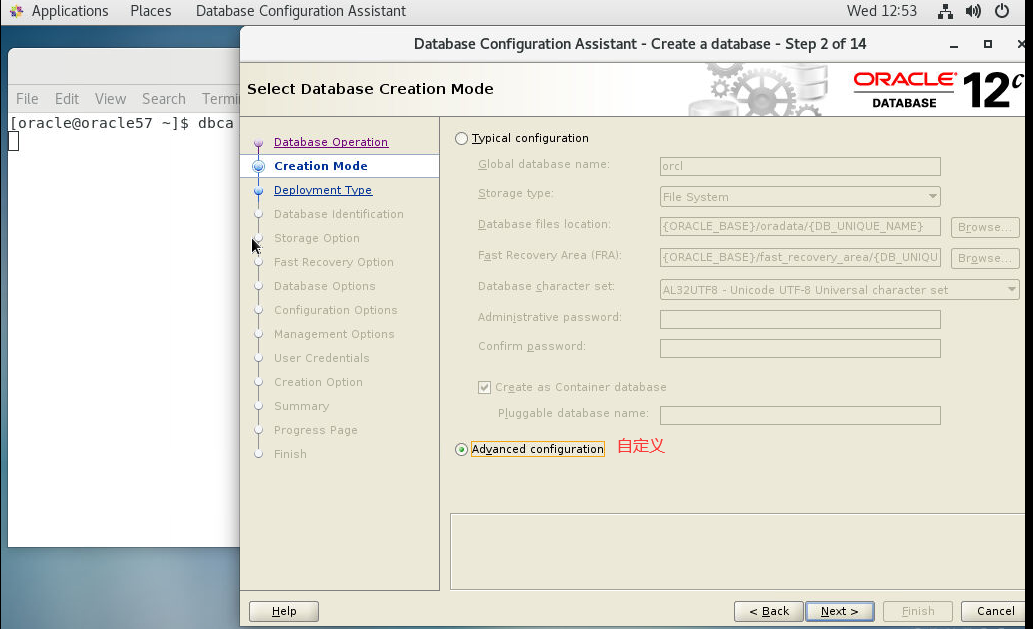Click the Finish step label in sidebar
The height and width of the screenshot is (629, 1033).
(x=291, y=454)
